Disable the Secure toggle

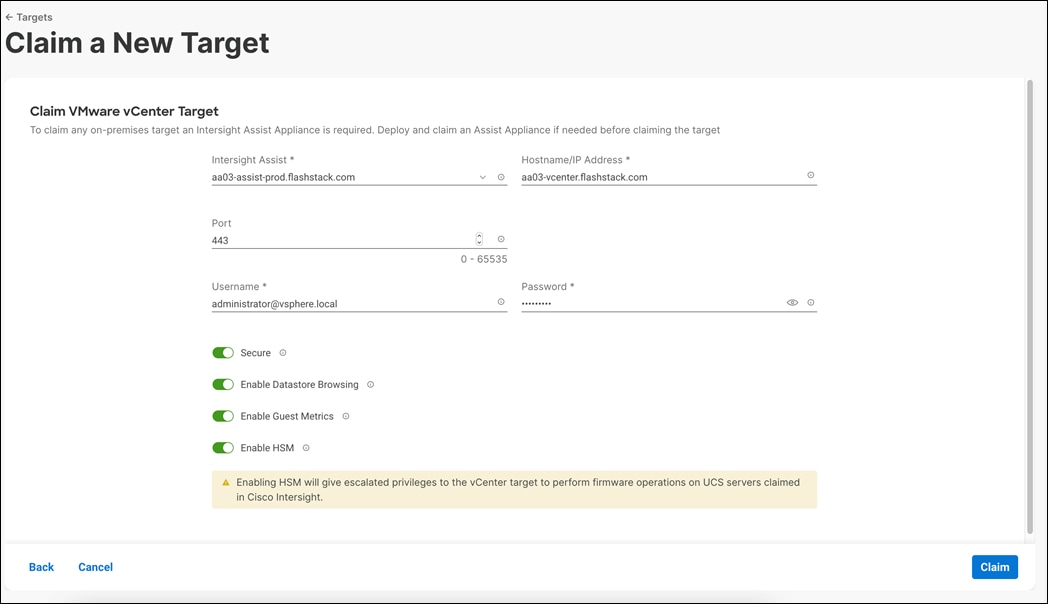(x=223, y=352)
